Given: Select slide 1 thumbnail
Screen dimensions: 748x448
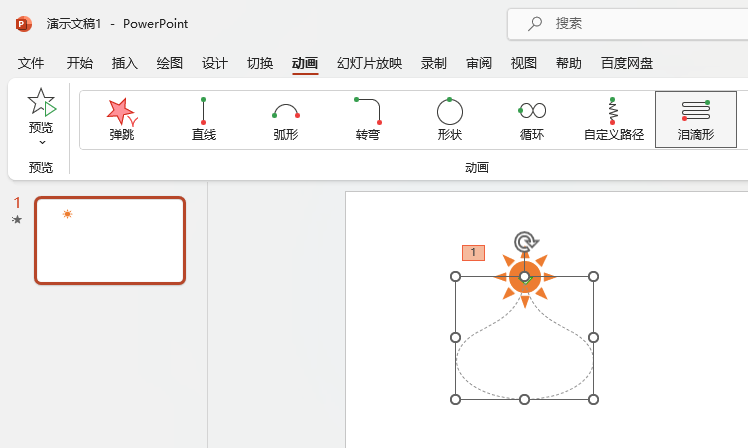Looking at the screenshot, I should 110,240.
